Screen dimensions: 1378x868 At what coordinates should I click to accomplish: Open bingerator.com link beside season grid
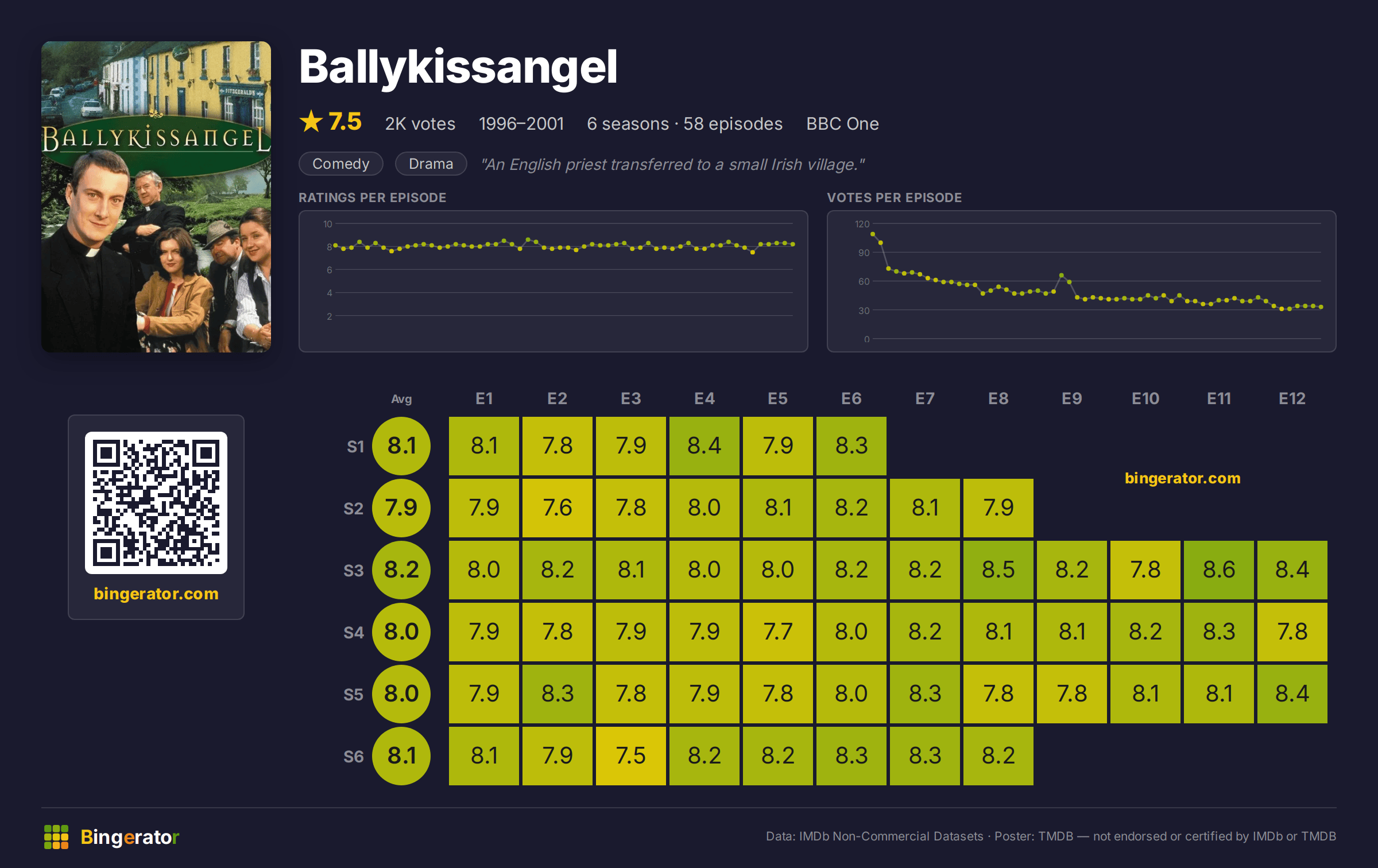point(1183,478)
